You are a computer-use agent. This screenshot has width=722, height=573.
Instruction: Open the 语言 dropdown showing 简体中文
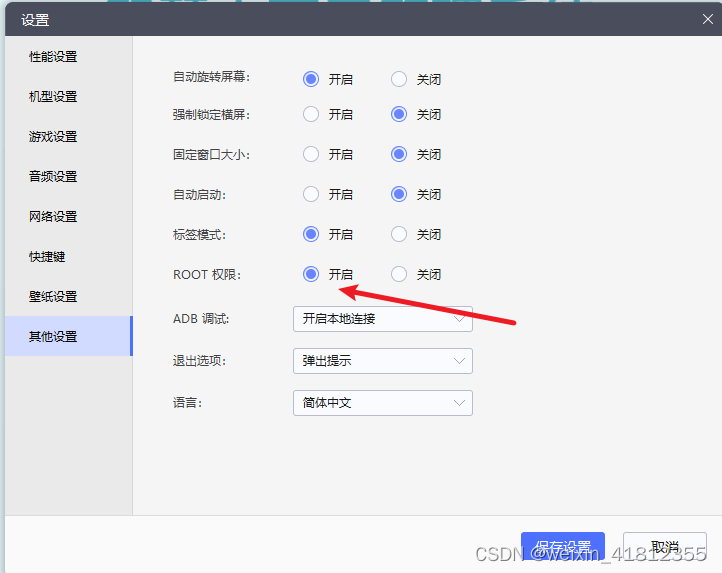pos(383,403)
